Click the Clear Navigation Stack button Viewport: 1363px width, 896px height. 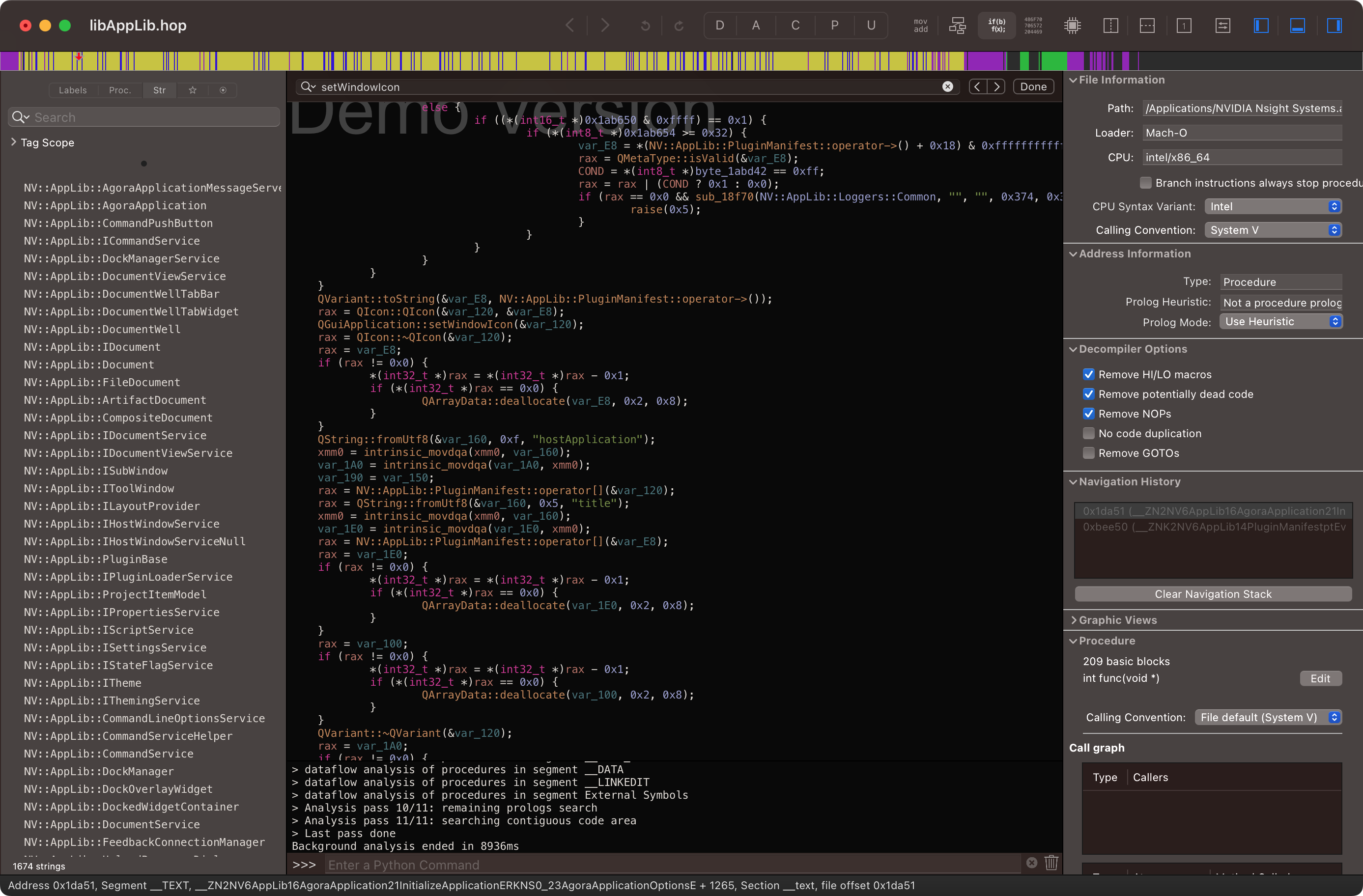coord(1212,594)
